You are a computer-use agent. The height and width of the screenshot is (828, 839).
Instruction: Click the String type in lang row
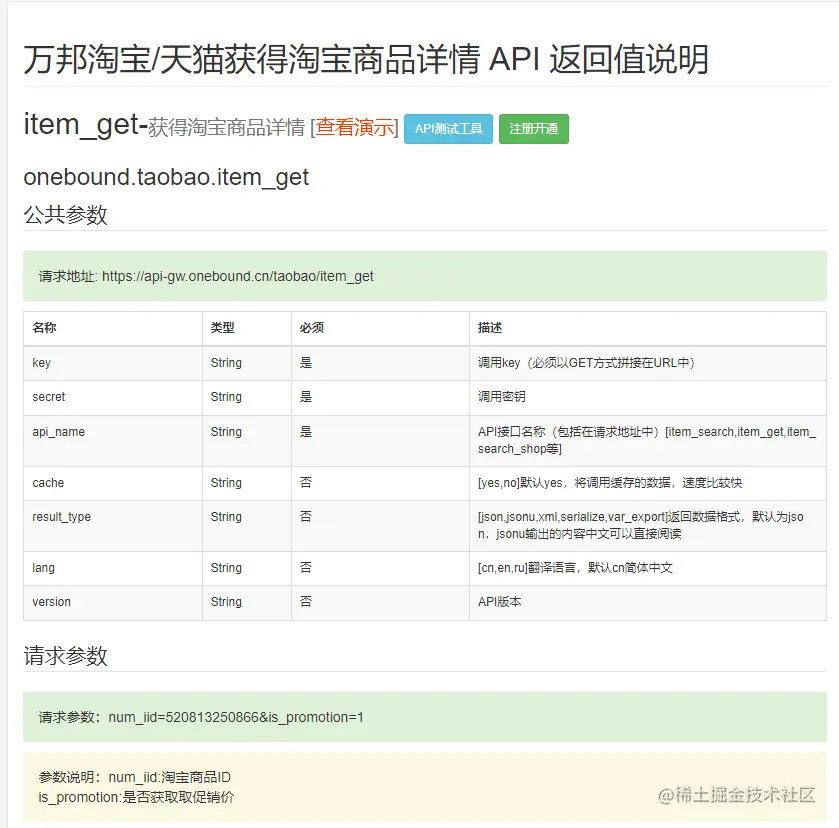pos(226,568)
